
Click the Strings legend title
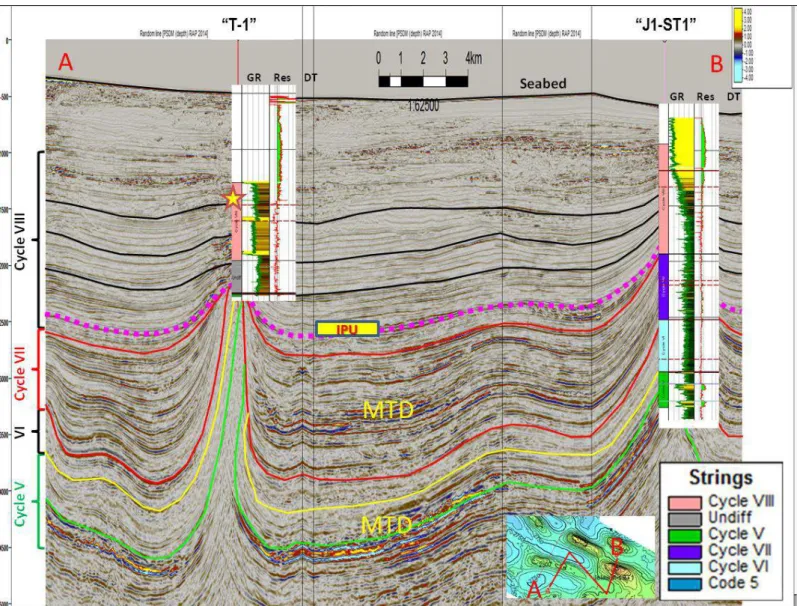pos(721,477)
